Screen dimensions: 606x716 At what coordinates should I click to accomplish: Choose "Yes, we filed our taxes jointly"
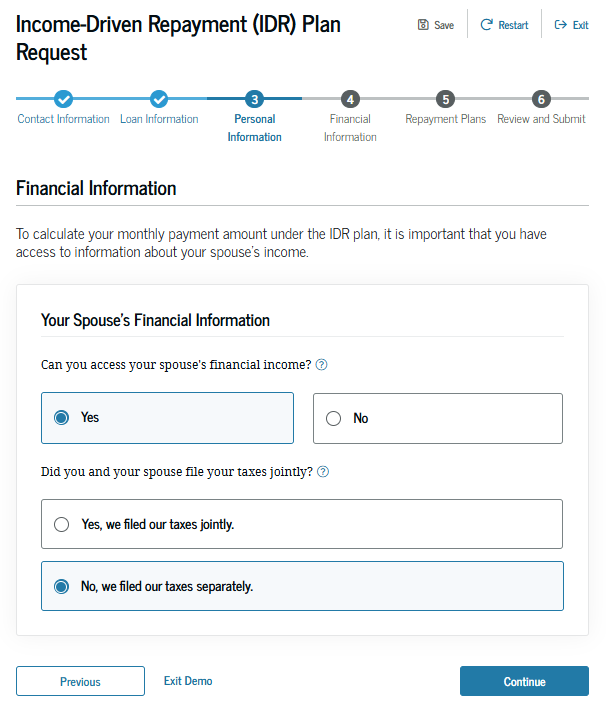pyautogui.click(x=302, y=524)
